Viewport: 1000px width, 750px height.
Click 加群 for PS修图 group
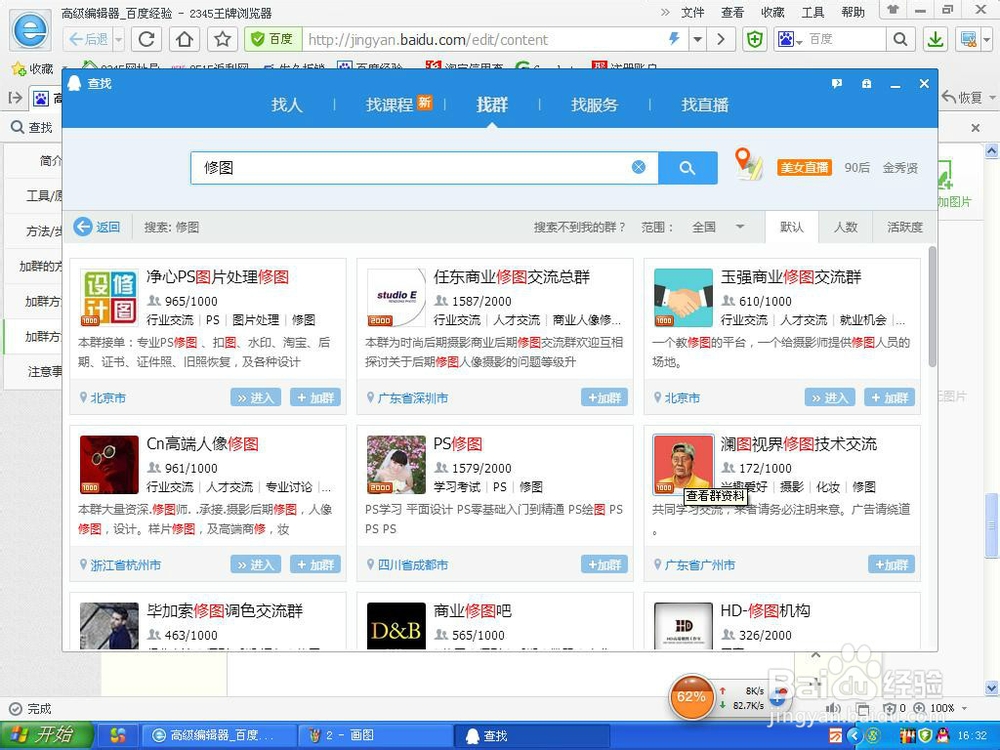605,564
